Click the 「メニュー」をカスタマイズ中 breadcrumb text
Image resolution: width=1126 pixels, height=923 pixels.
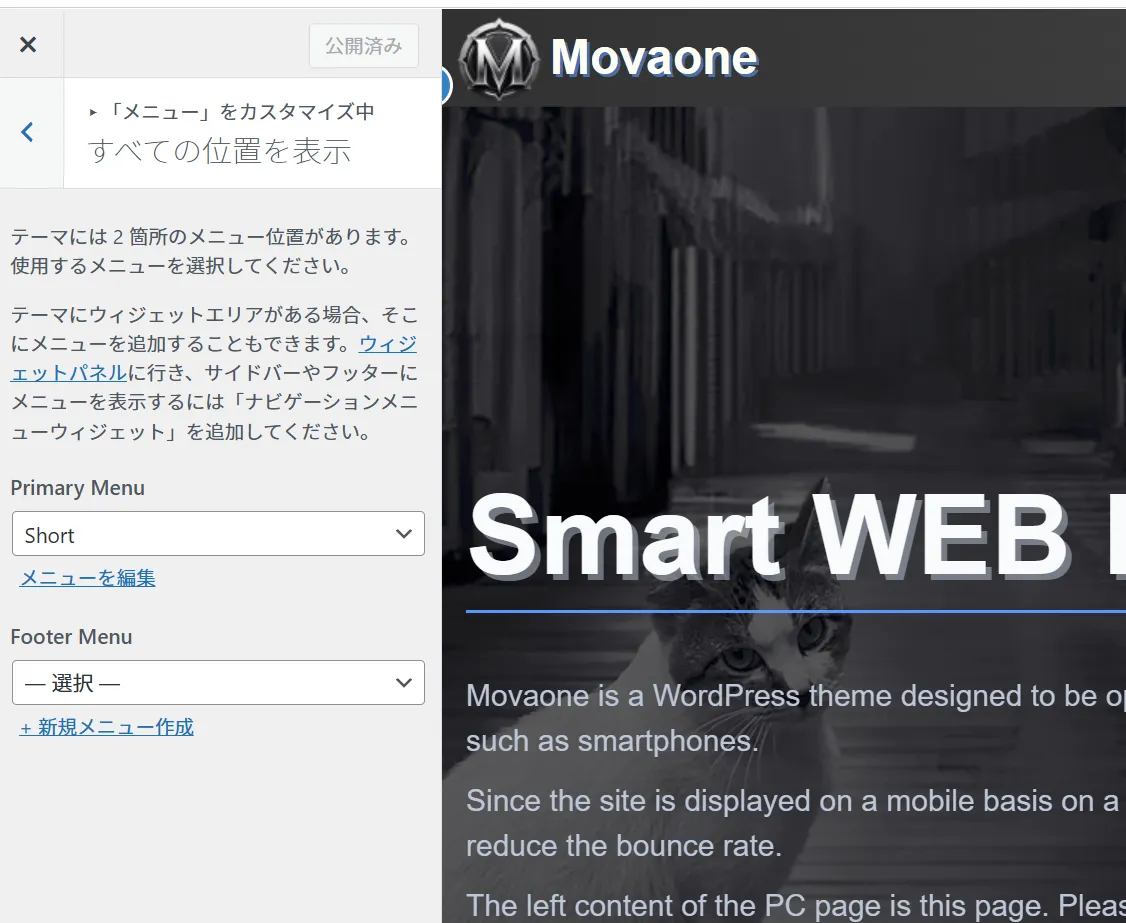(240, 111)
